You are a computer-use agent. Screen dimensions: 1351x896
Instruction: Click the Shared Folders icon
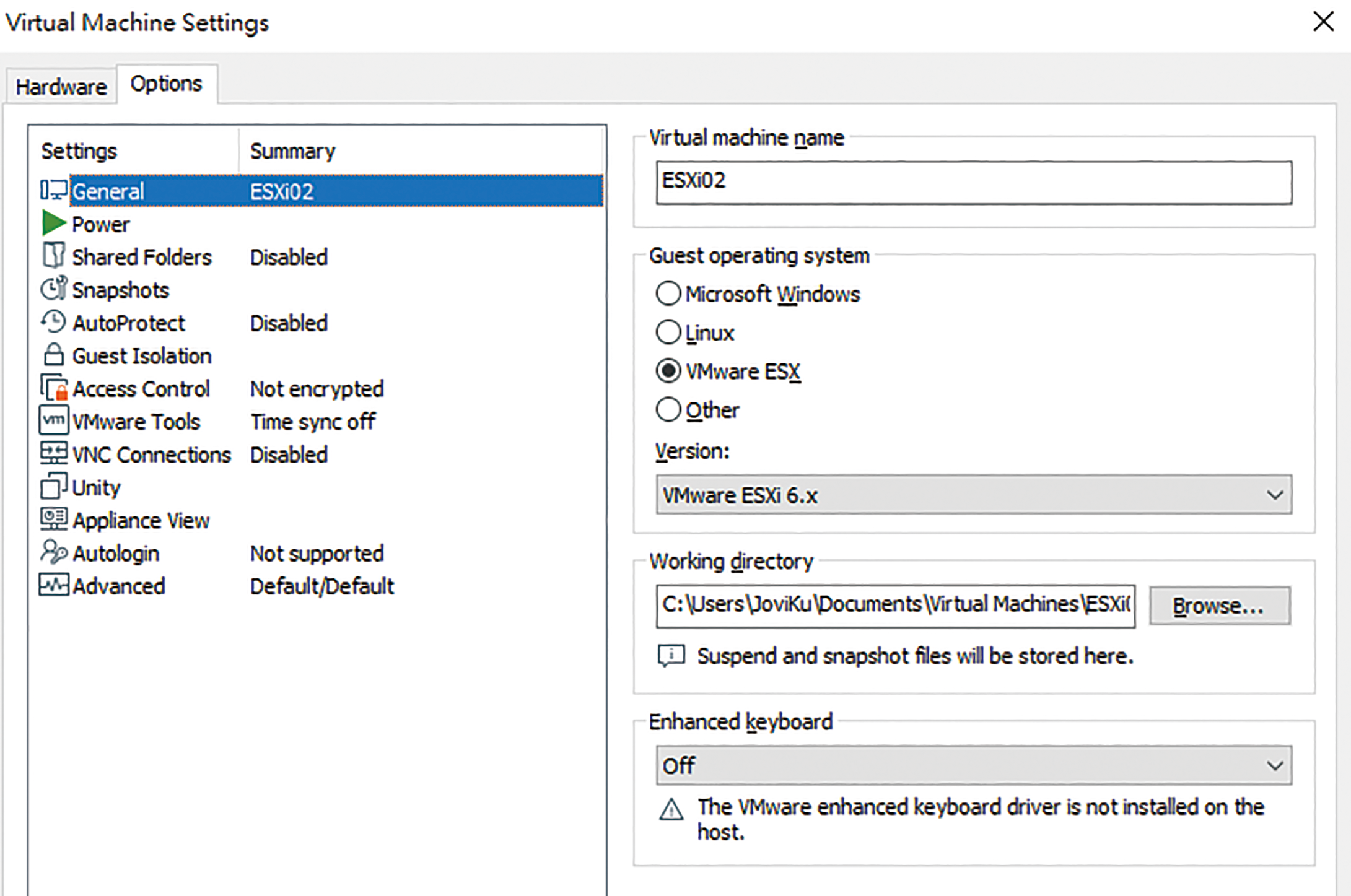click(x=54, y=256)
